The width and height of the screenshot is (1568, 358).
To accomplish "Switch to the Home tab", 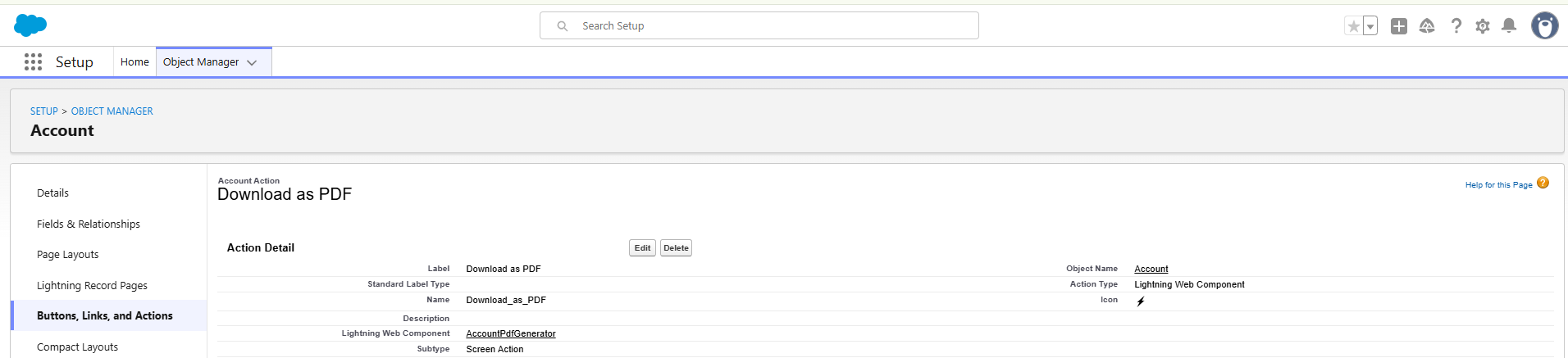I will (134, 62).
